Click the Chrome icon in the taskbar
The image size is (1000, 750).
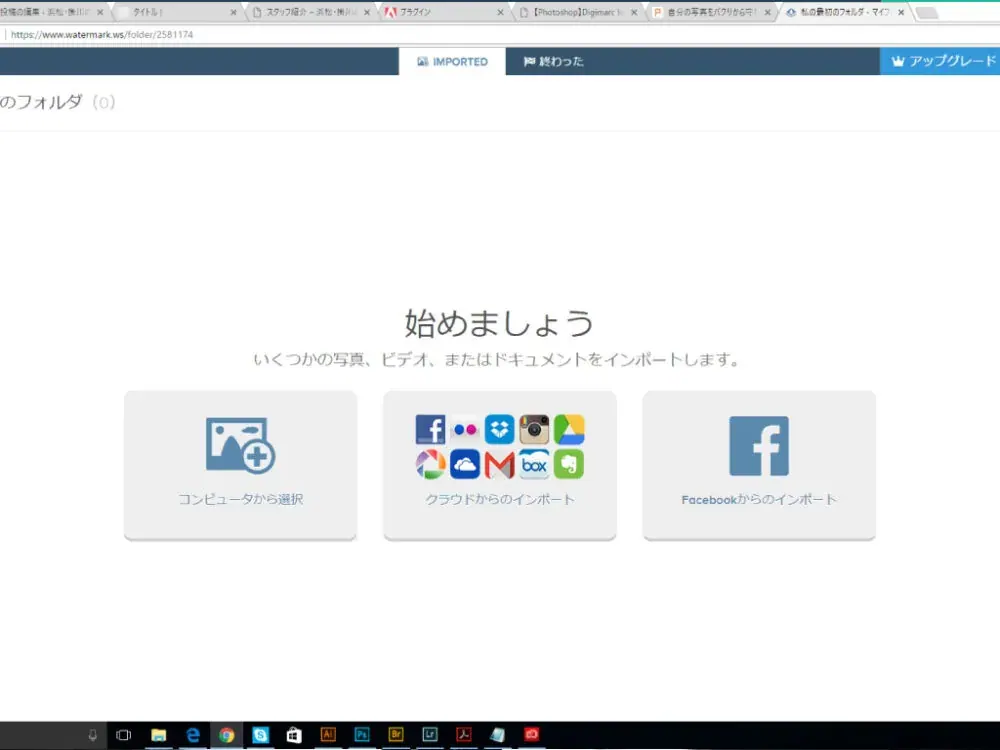226,735
